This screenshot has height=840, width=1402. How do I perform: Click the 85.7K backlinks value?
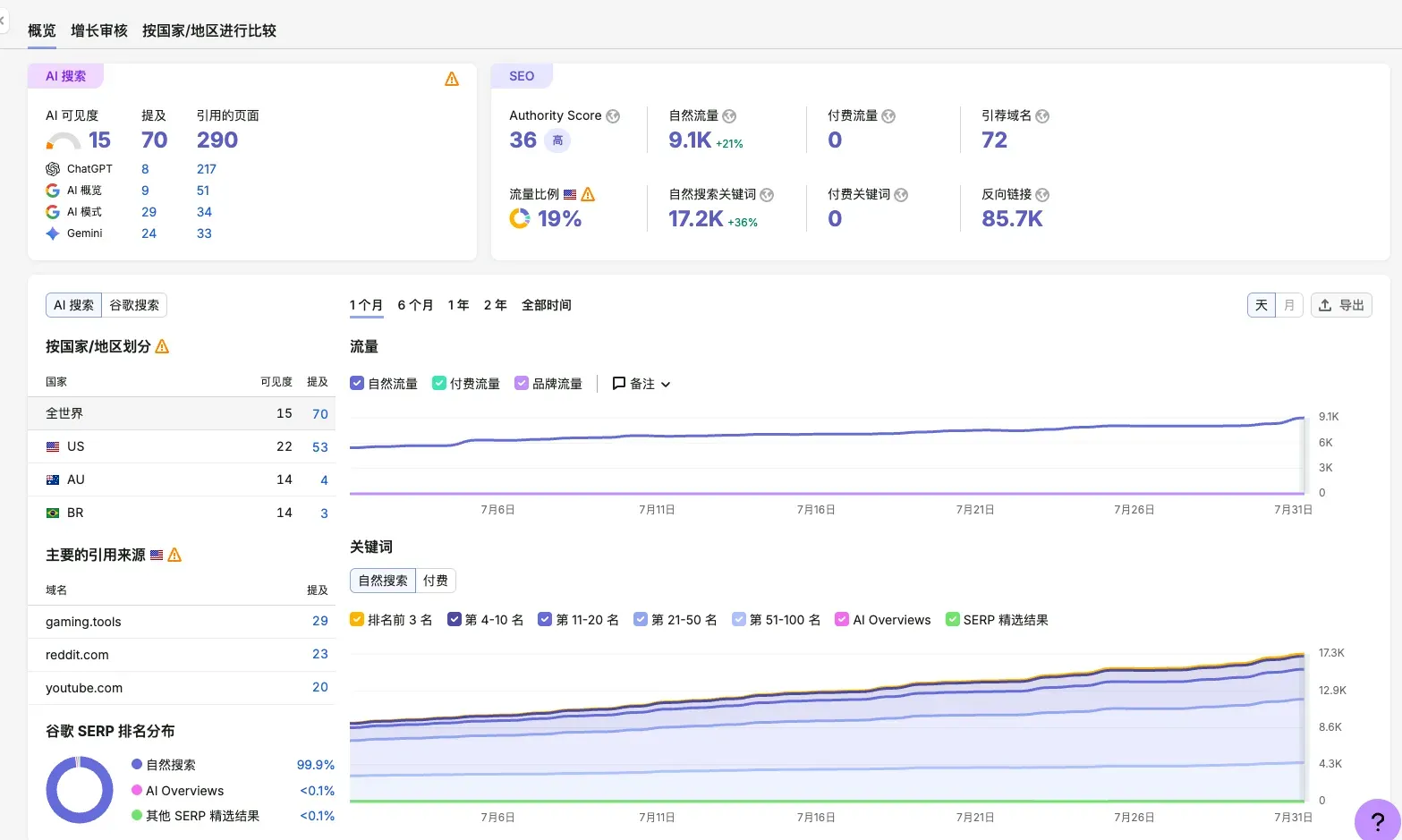click(1012, 219)
